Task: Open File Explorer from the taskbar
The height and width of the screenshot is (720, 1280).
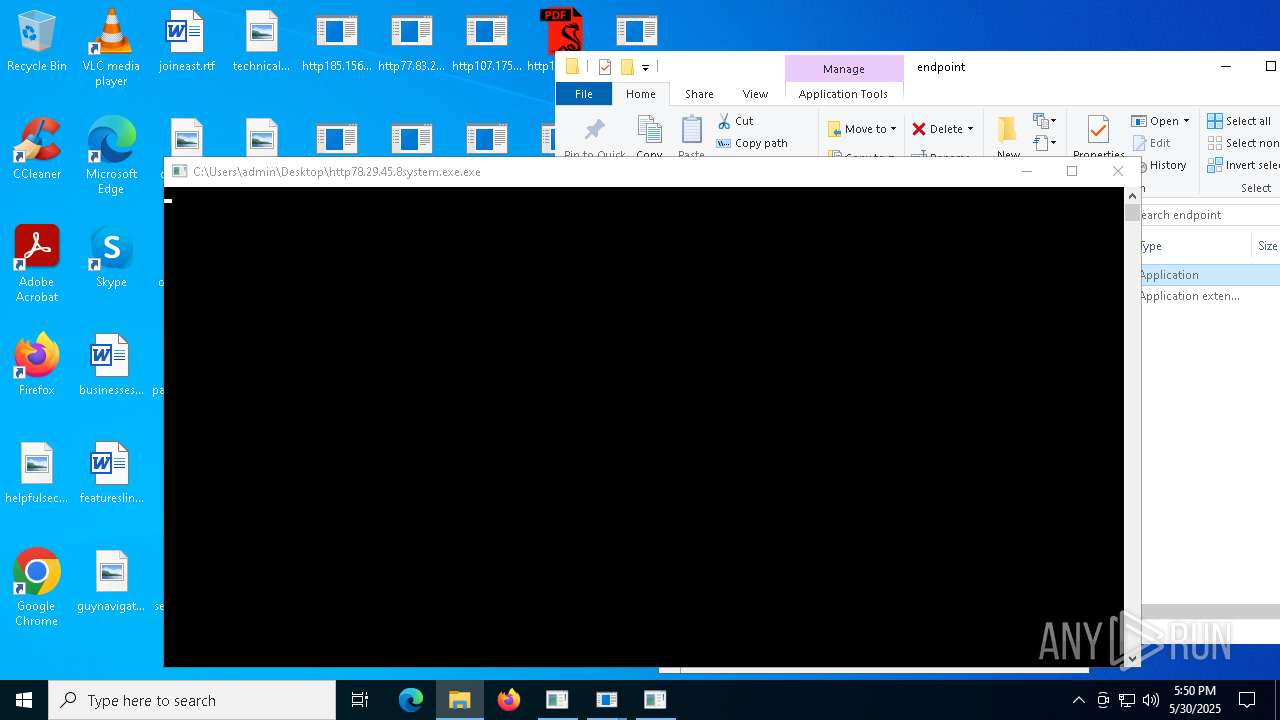Action: point(460,700)
